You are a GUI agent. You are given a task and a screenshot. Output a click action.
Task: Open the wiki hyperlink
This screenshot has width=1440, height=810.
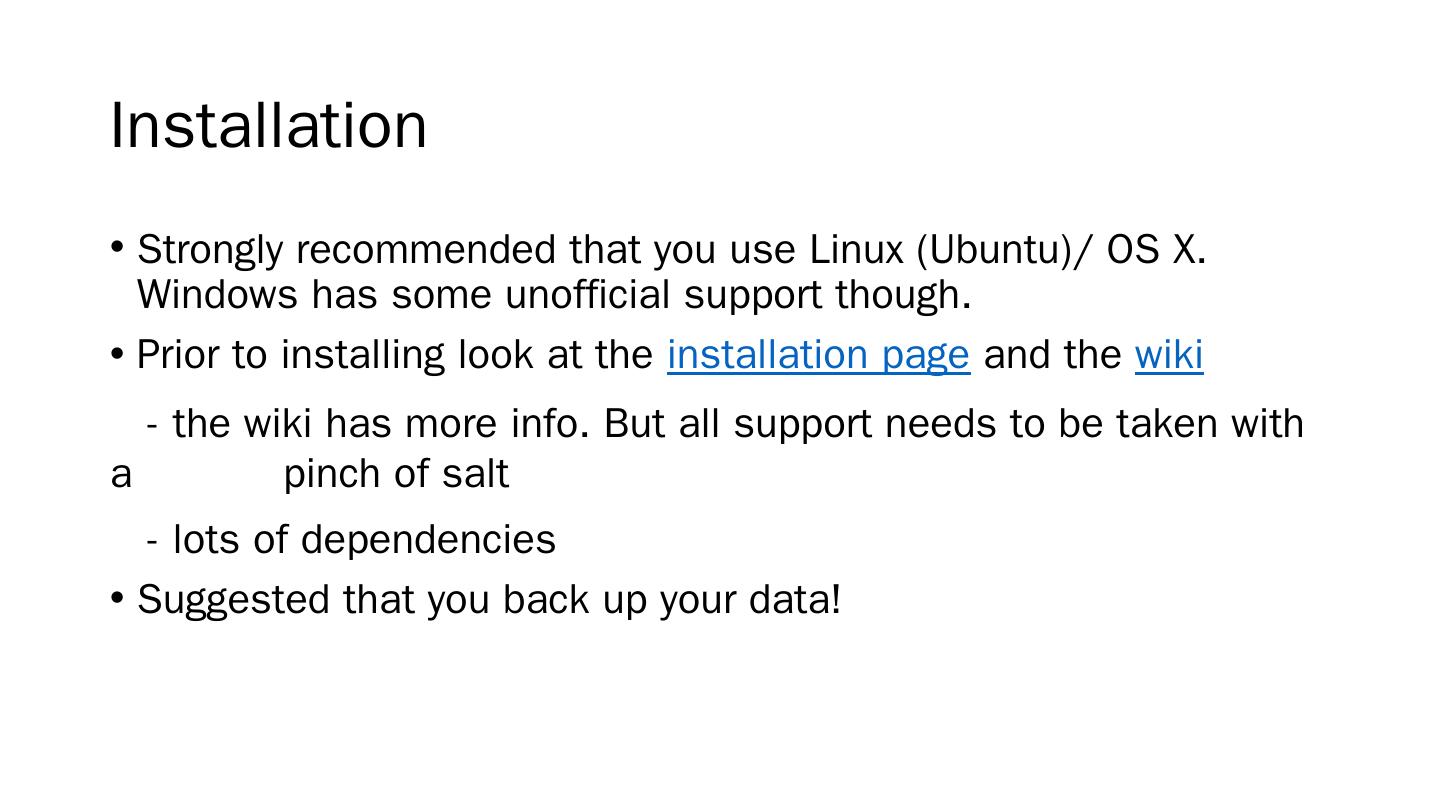[x=1168, y=355]
